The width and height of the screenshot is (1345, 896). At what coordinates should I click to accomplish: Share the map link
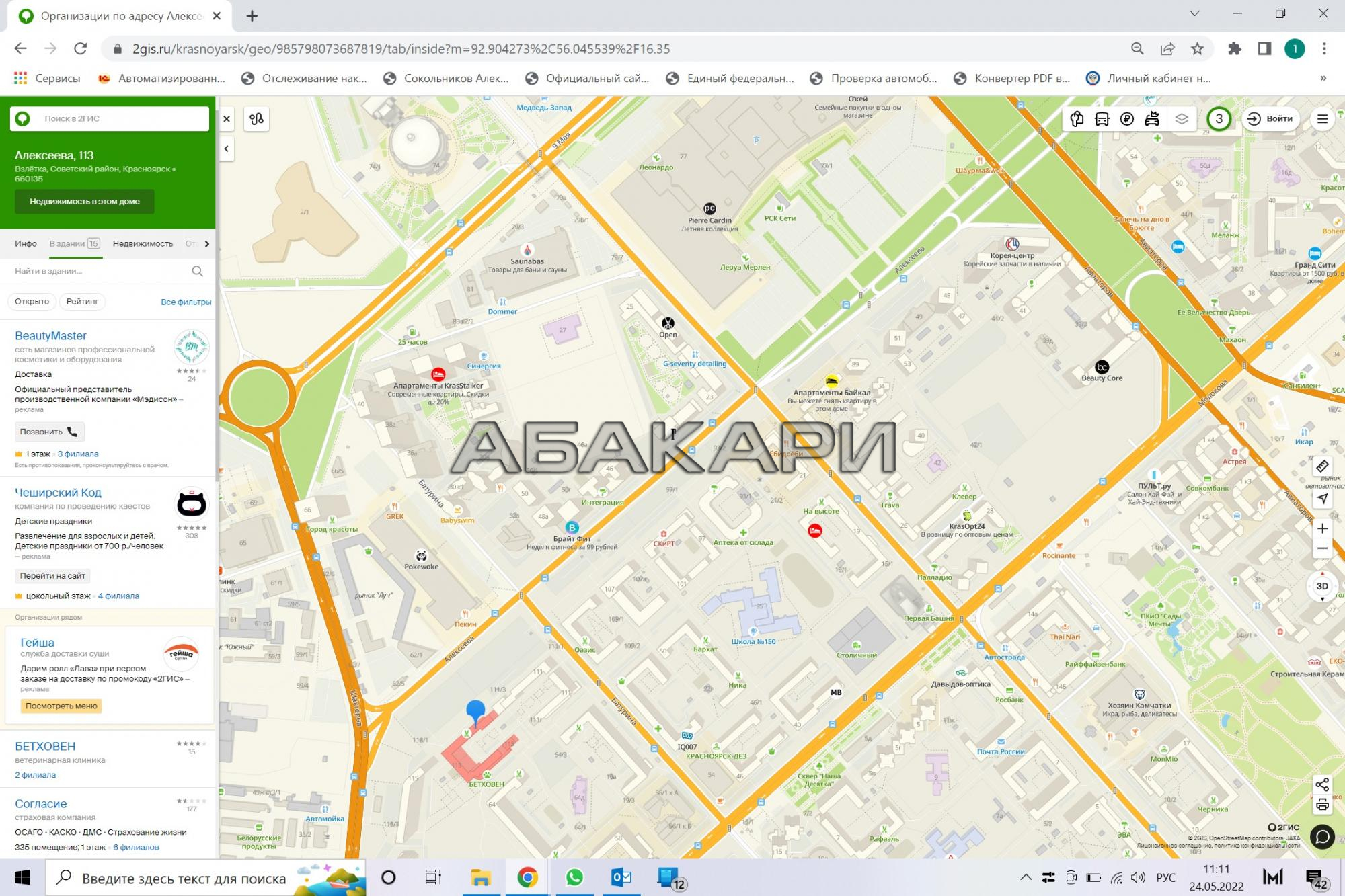[x=1322, y=784]
